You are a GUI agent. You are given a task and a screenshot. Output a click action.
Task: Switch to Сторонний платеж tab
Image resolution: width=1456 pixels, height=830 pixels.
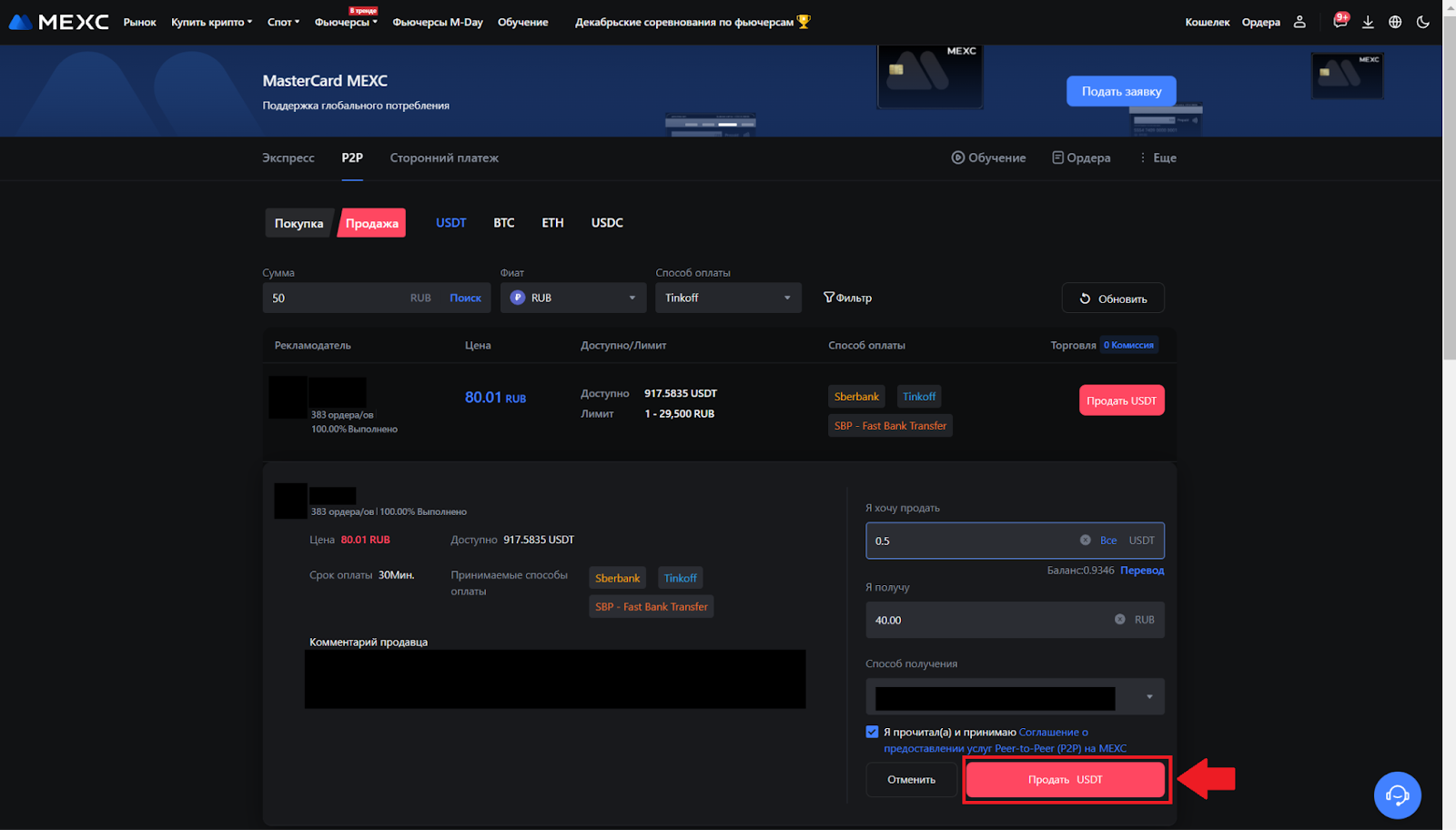(444, 157)
